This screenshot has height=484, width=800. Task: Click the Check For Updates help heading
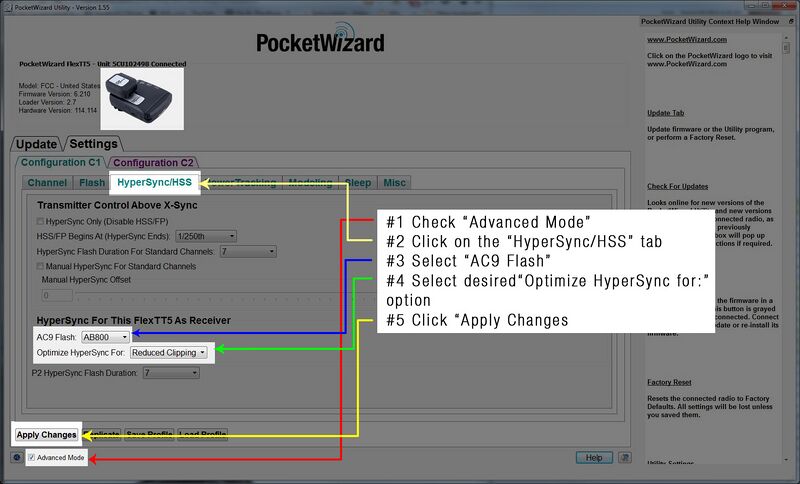coord(678,186)
